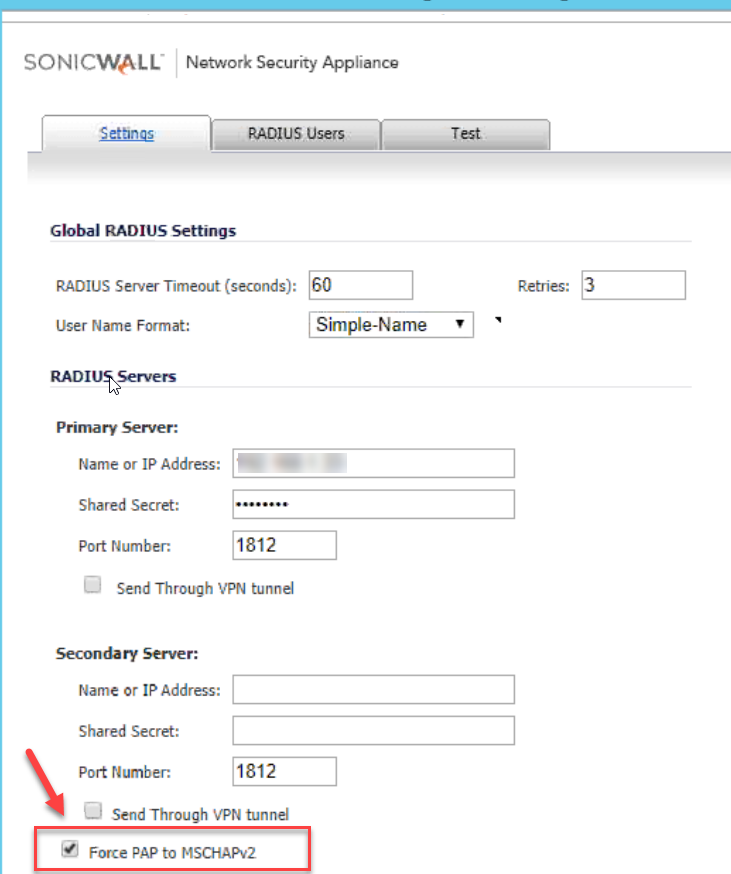
Task: Edit the Secondary Server Port Number field
Action: pos(284,771)
